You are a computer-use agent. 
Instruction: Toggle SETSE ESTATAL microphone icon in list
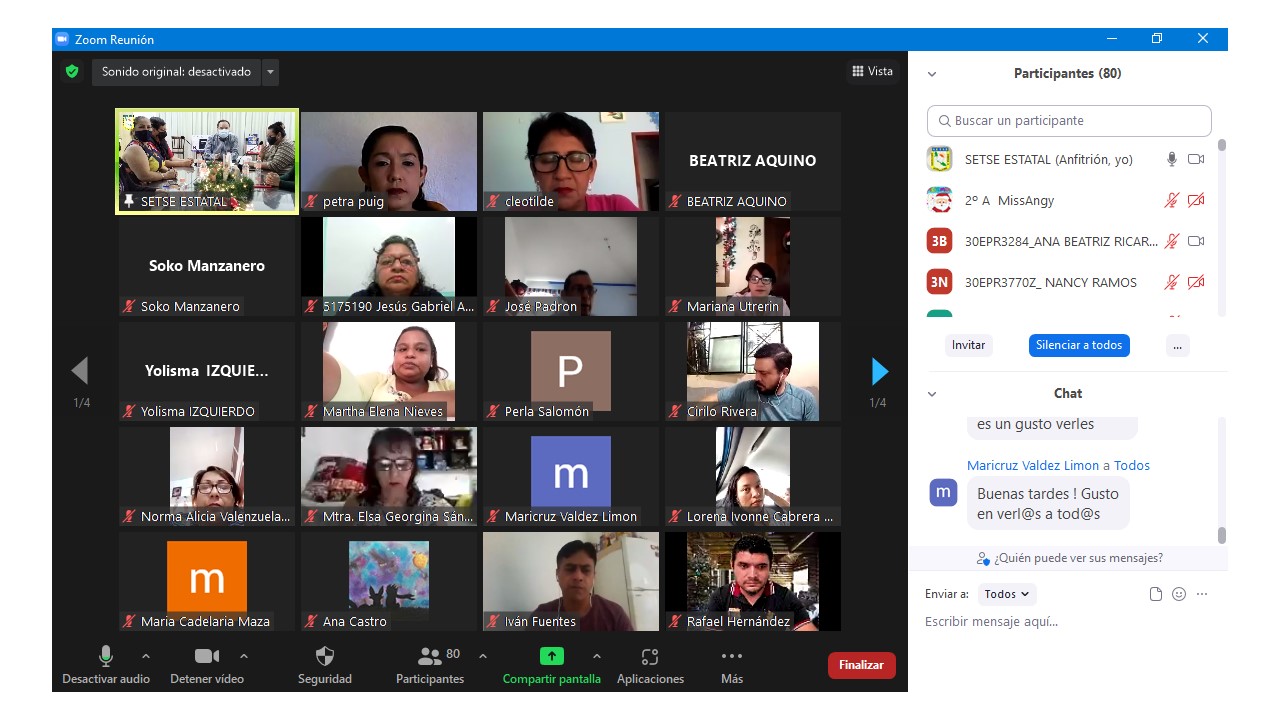tap(1172, 159)
